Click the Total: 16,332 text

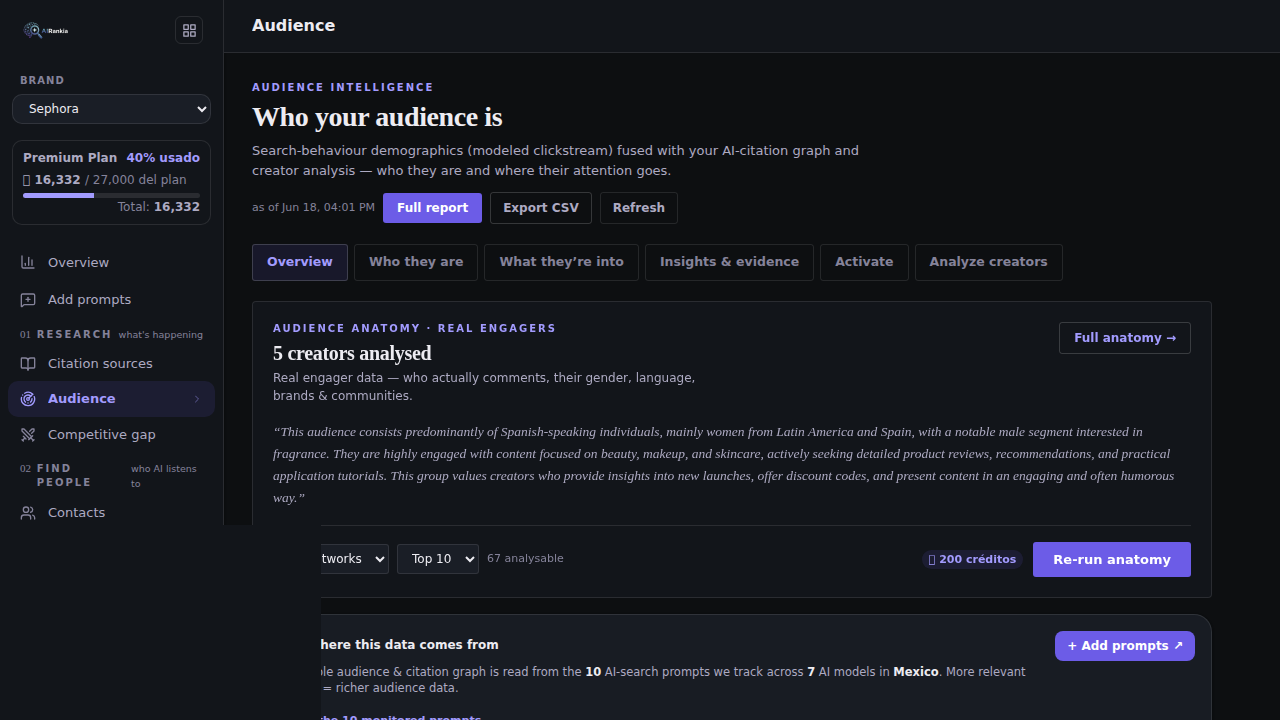pyautogui.click(x=159, y=207)
